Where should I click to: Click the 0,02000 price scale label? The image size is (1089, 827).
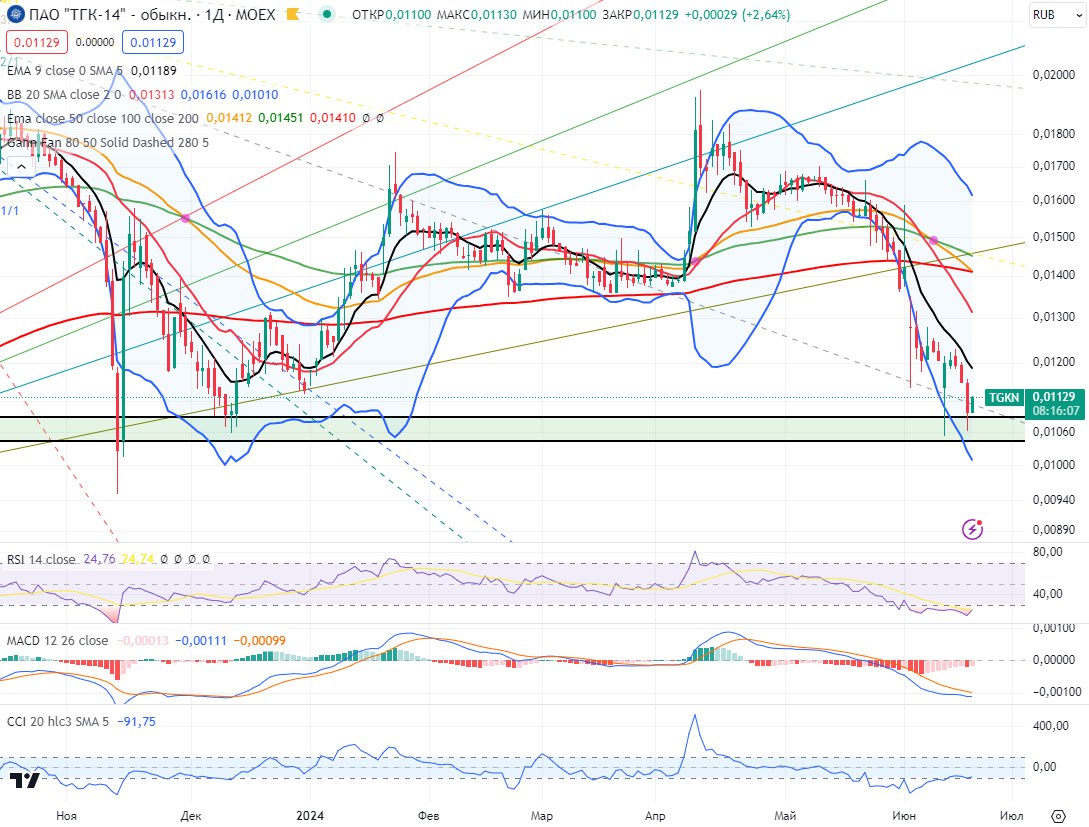pyautogui.click(x=1054, y=75)
